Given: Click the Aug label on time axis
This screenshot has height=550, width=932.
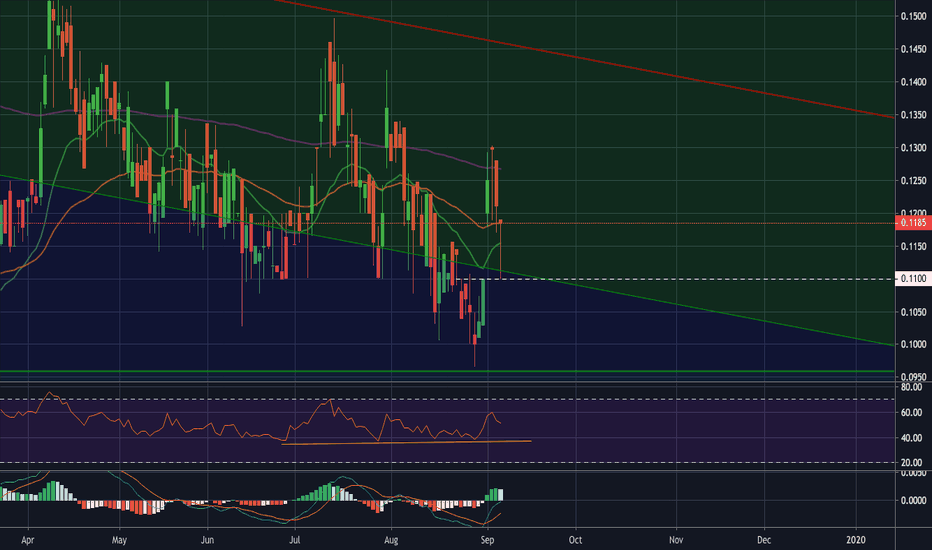Looking at the screenshot, I should coord(391,540).
